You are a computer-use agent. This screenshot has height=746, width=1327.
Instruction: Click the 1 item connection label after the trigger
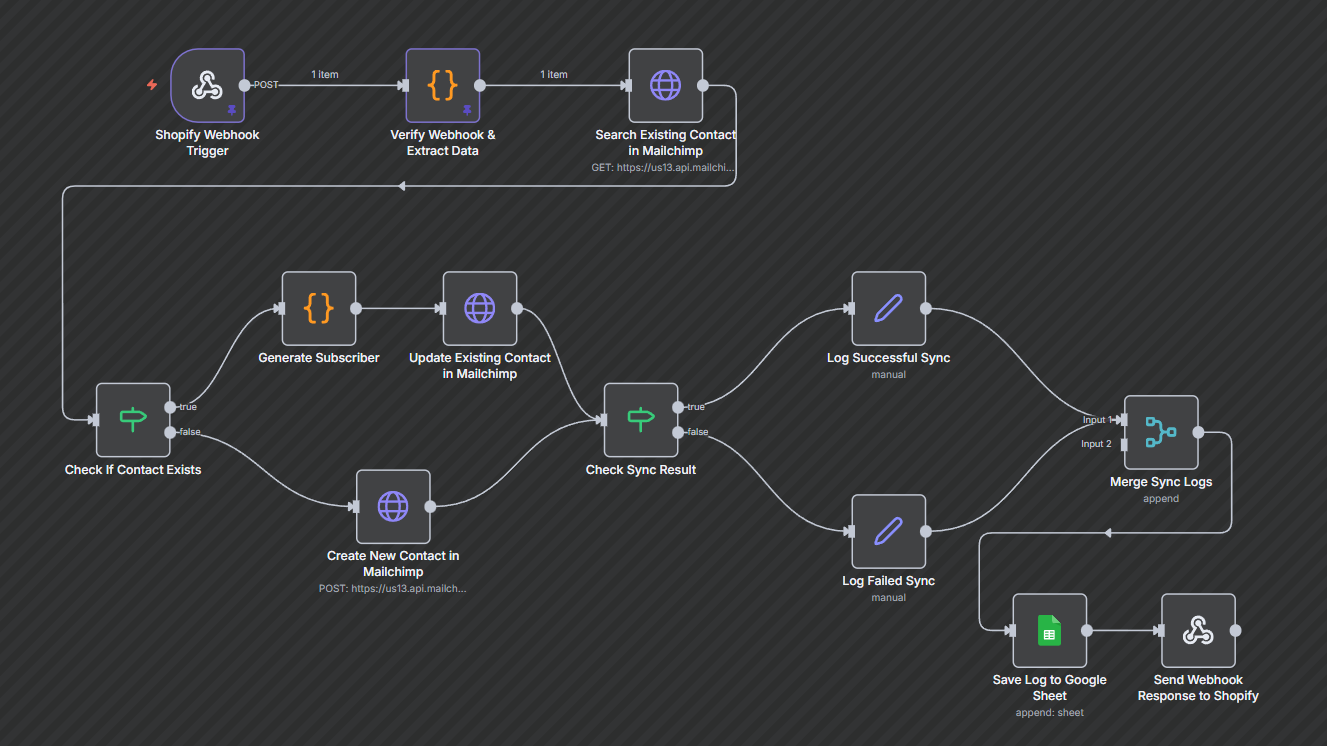[326, 74]
